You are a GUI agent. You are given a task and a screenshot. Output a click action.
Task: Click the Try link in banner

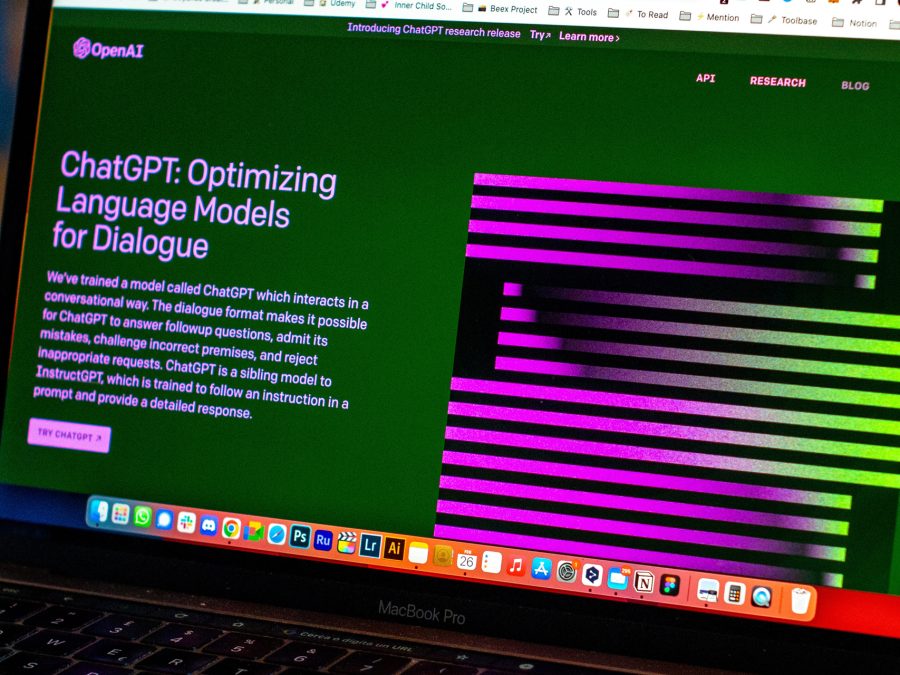540,34
